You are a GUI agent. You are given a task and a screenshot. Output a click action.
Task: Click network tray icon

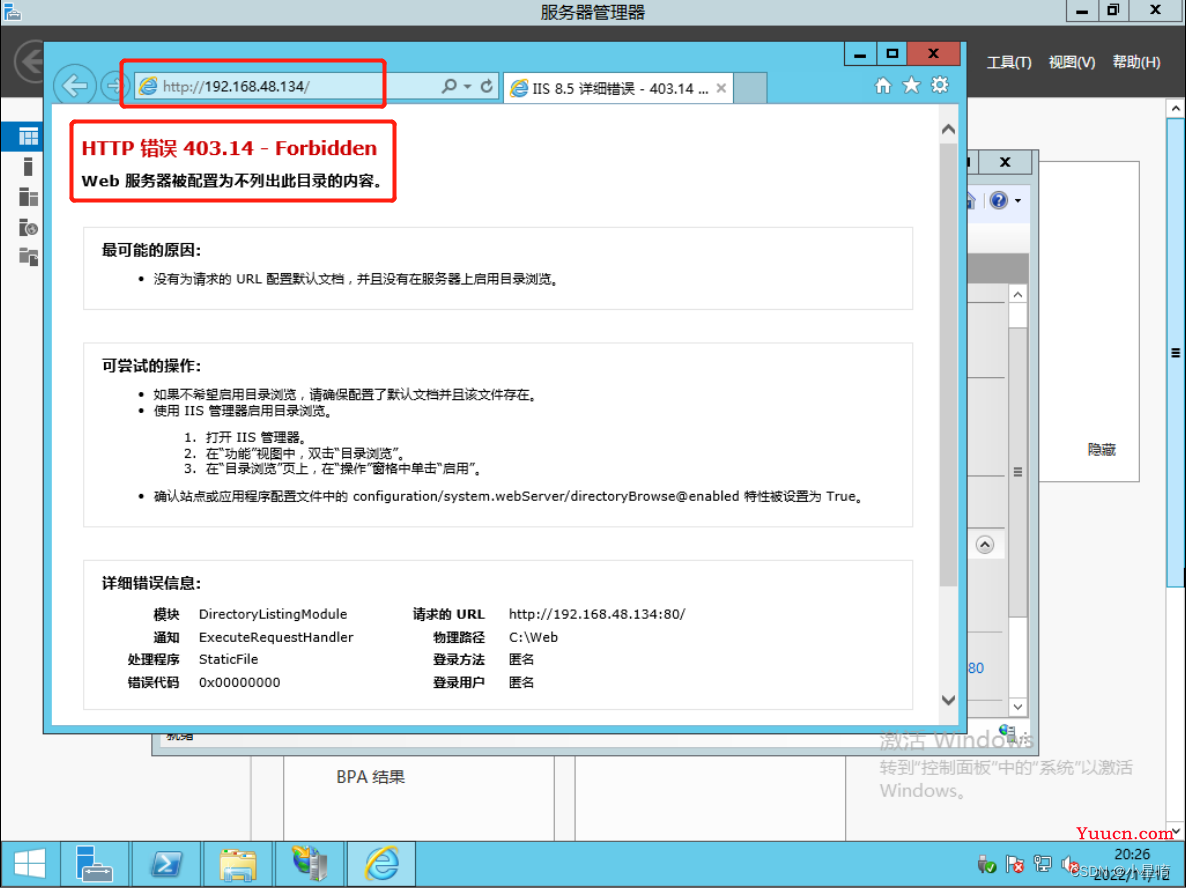click(x=1042, y=864)
